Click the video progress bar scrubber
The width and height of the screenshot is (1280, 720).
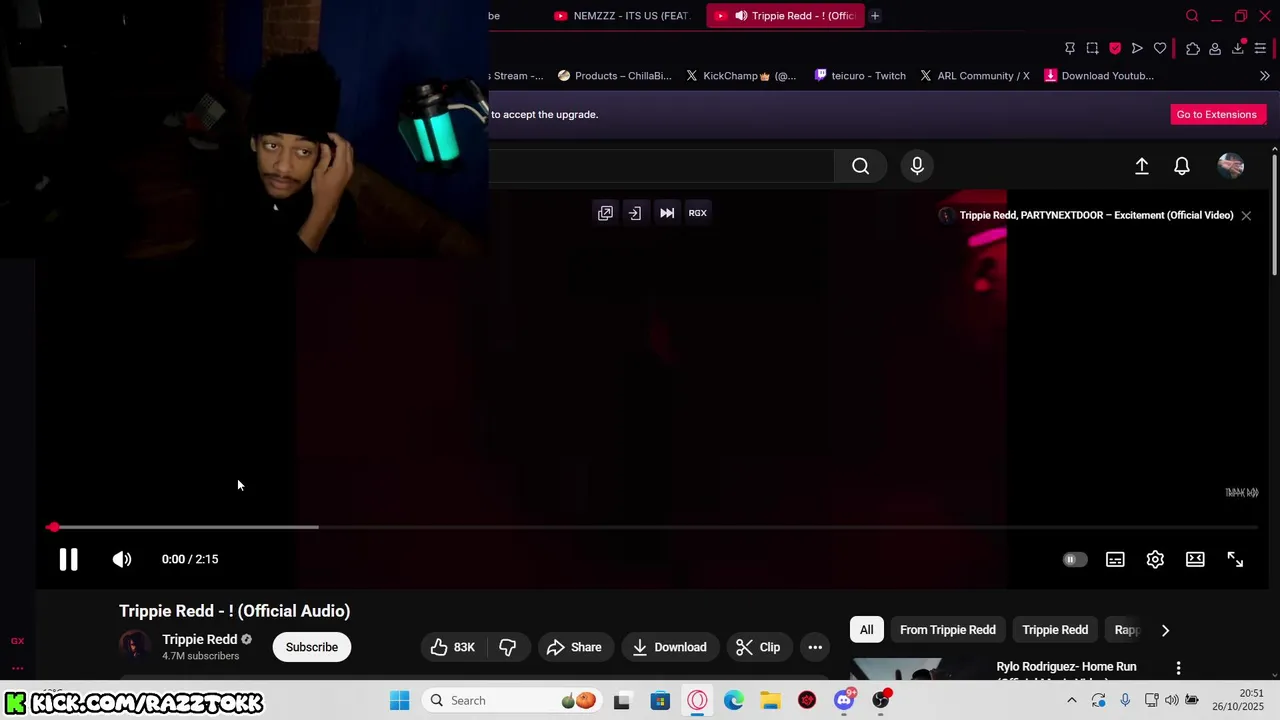pyautogui.click(x=52, y=527)
